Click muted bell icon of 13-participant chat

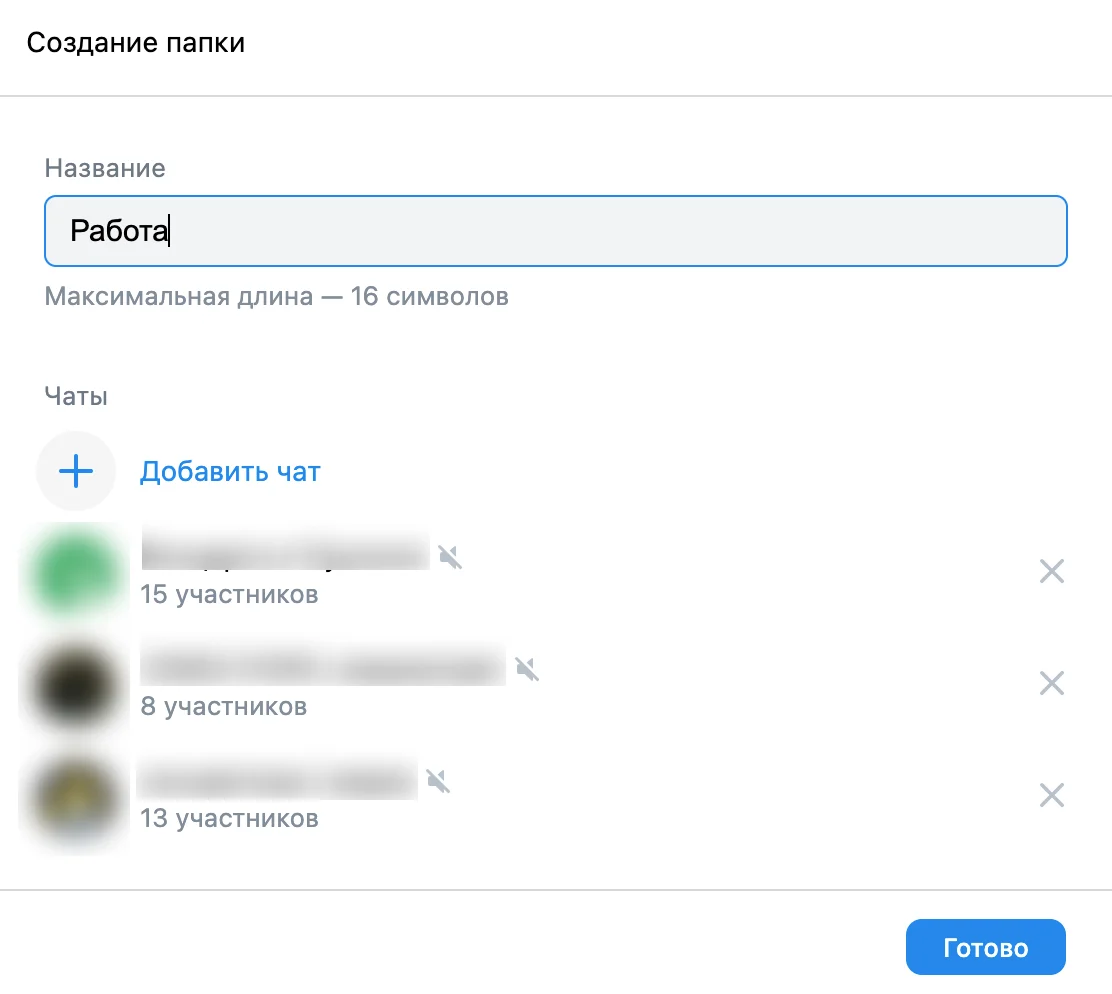tap(438, 781)
